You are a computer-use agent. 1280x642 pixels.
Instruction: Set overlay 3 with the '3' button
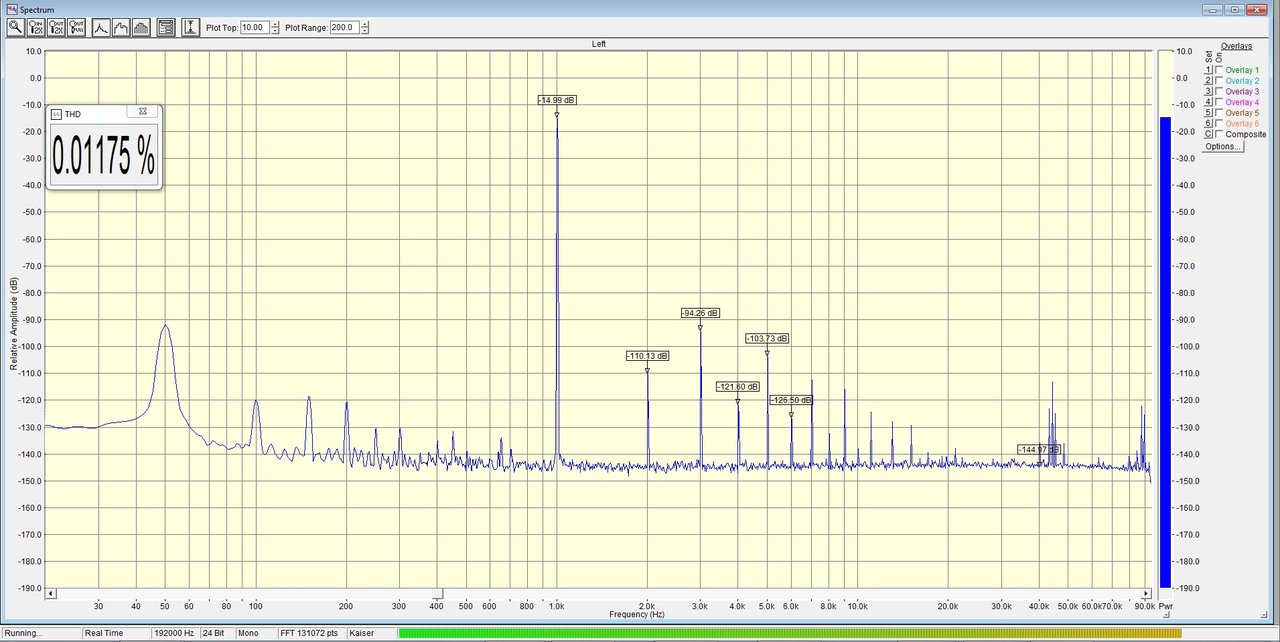click(x=1208, y=91)
